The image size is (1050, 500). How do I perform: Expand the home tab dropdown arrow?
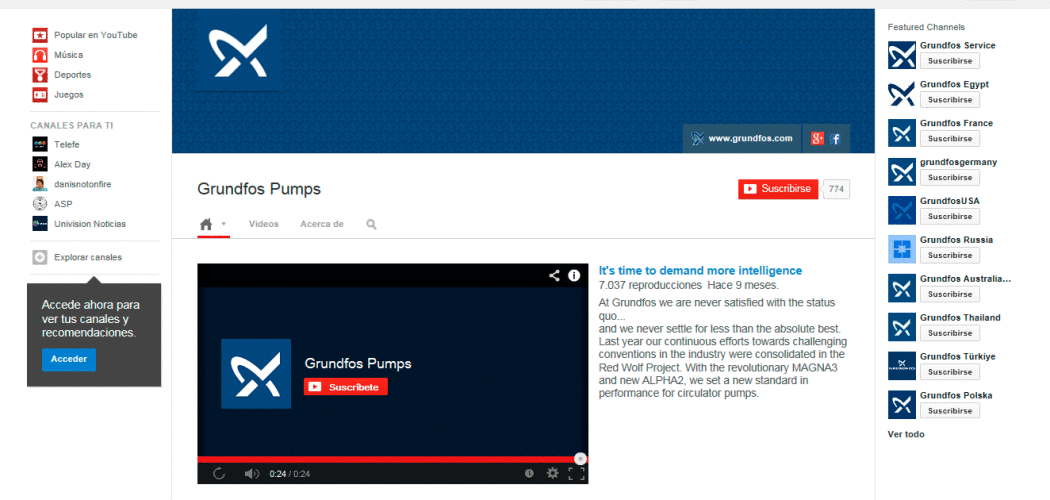tap(224, 224)
